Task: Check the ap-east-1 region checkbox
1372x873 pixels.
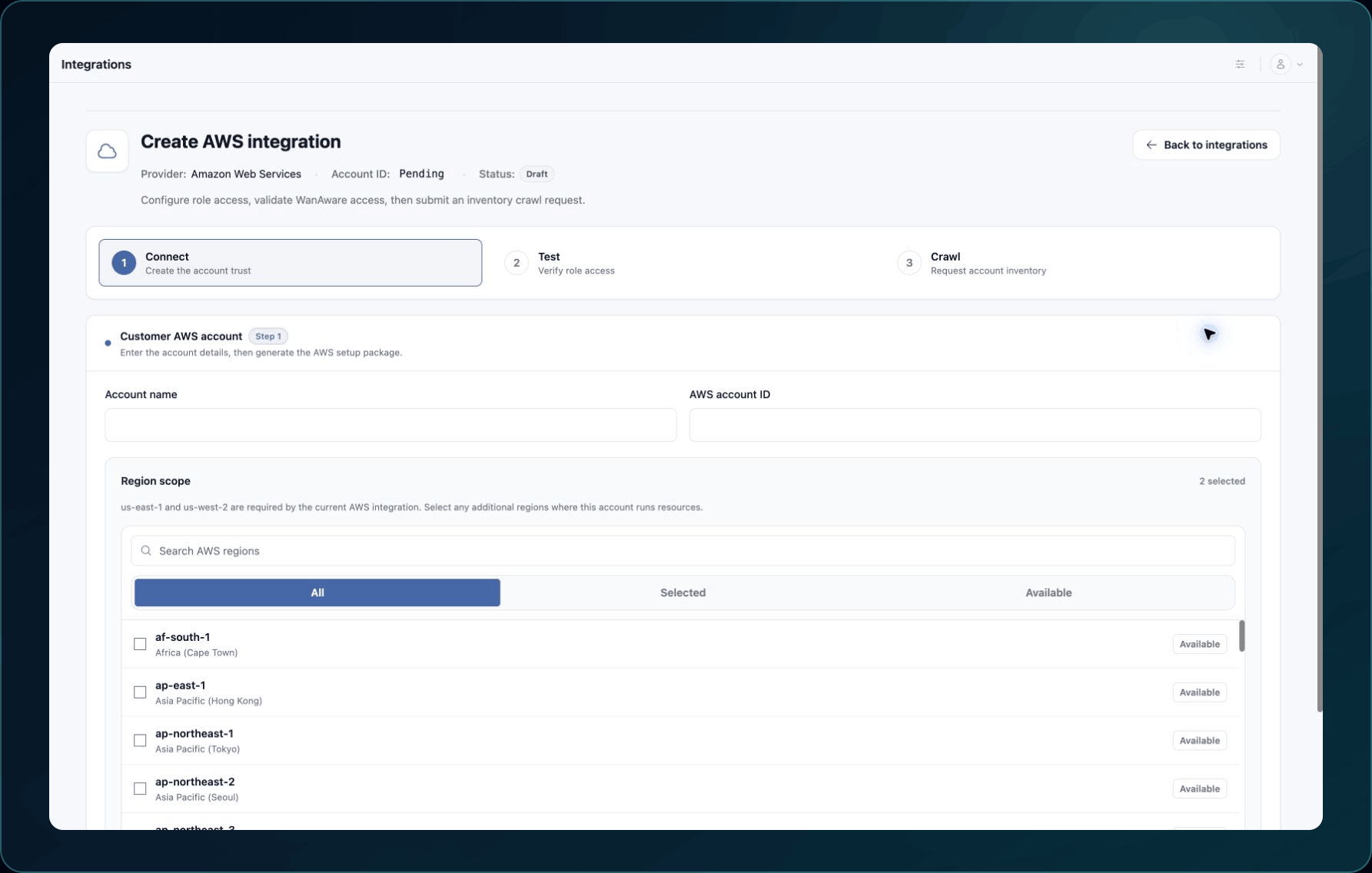Action: 140,692
